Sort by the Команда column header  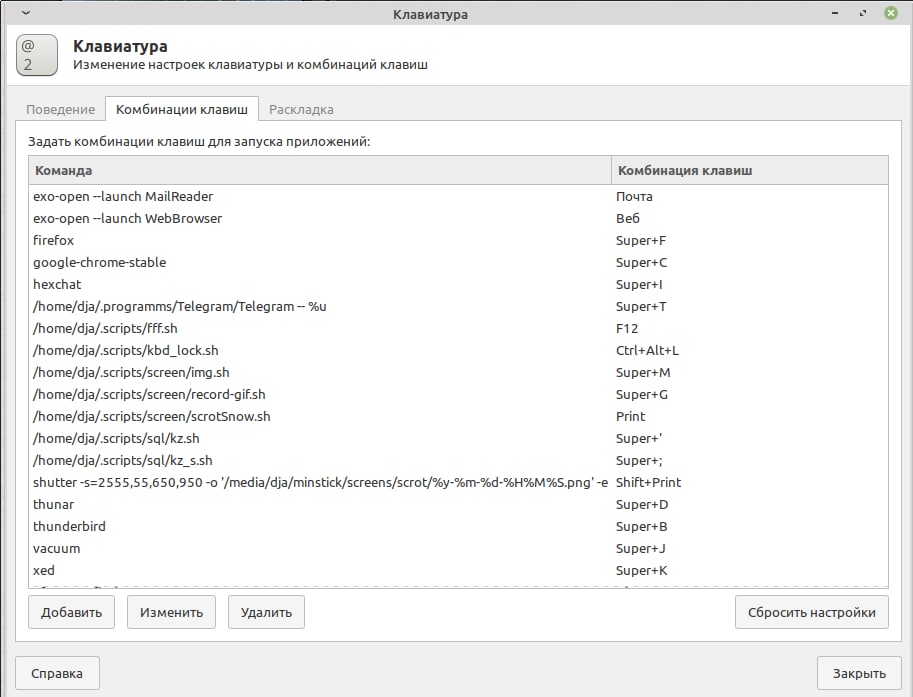(319, 170)
